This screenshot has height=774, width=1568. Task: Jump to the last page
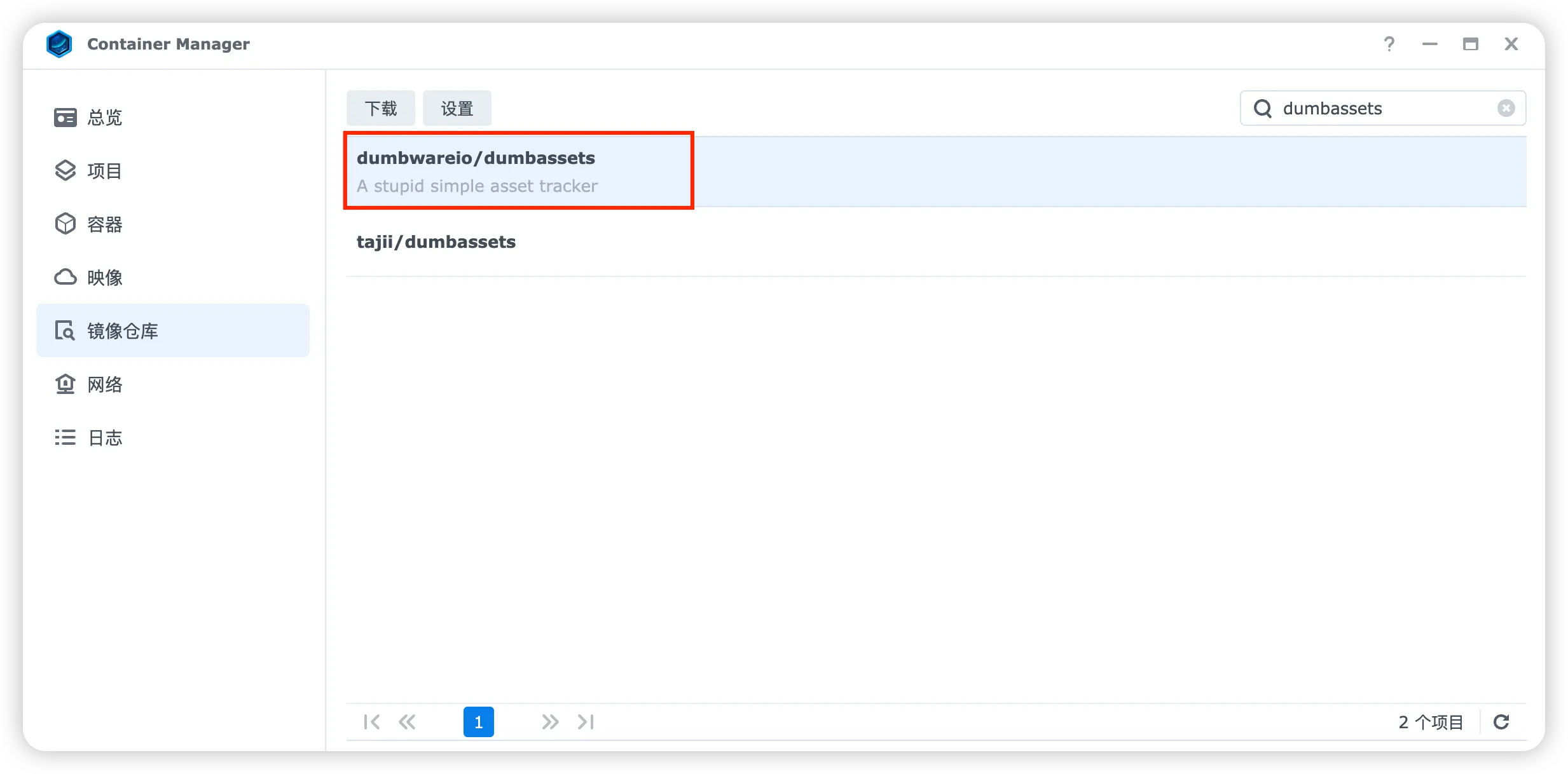(586, 722)
